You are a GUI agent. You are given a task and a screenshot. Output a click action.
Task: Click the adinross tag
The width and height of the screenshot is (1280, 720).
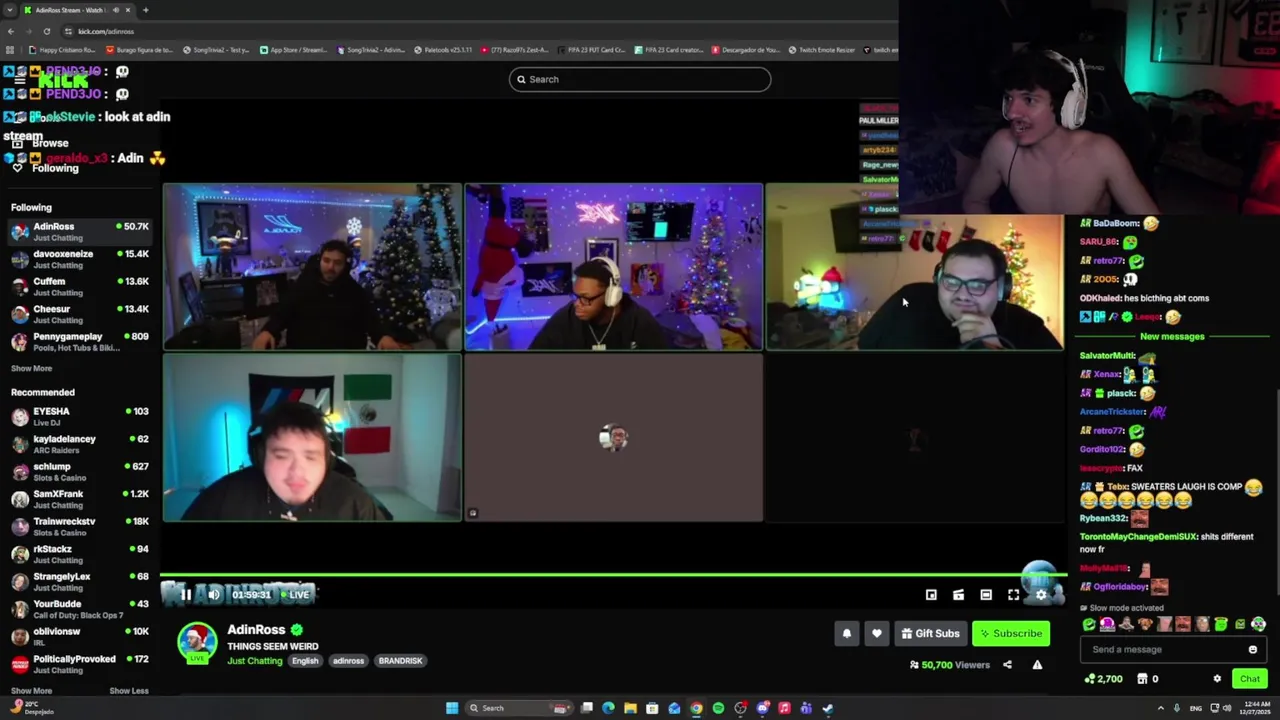pos(348,661)
